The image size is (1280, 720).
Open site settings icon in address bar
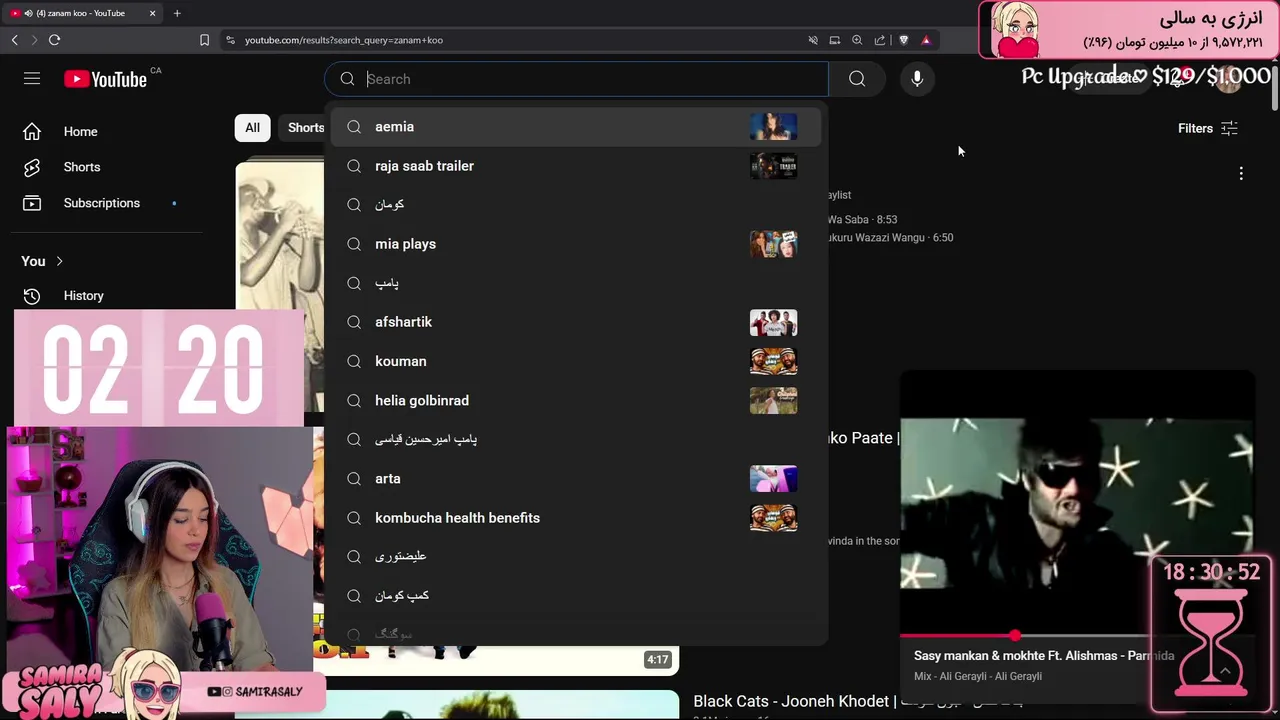tap(230, 40)
